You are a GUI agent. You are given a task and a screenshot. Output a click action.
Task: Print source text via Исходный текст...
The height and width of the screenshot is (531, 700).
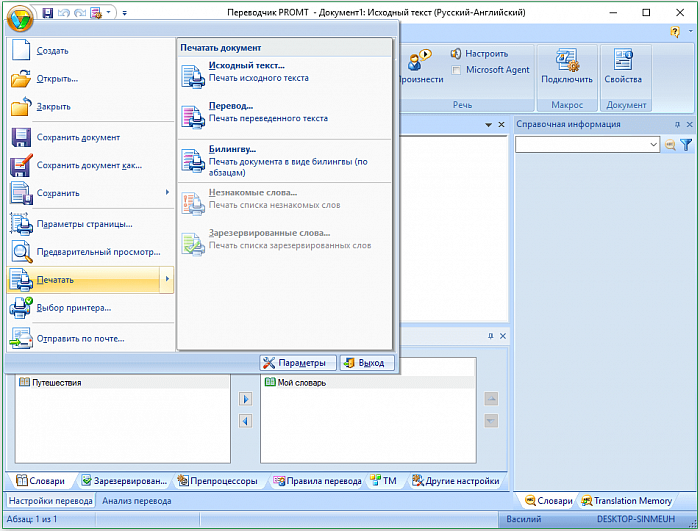[x=285, y=75]
